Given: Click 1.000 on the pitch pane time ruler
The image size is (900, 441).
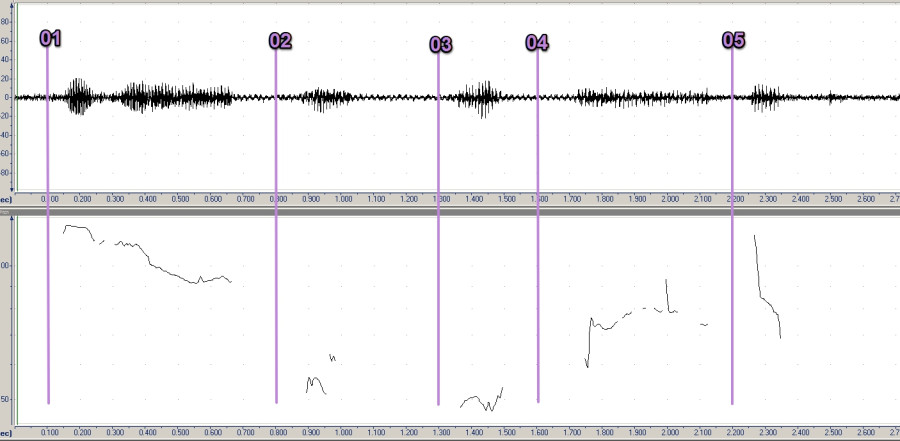Looking at the screenshot, I should (x=343, y=432).
